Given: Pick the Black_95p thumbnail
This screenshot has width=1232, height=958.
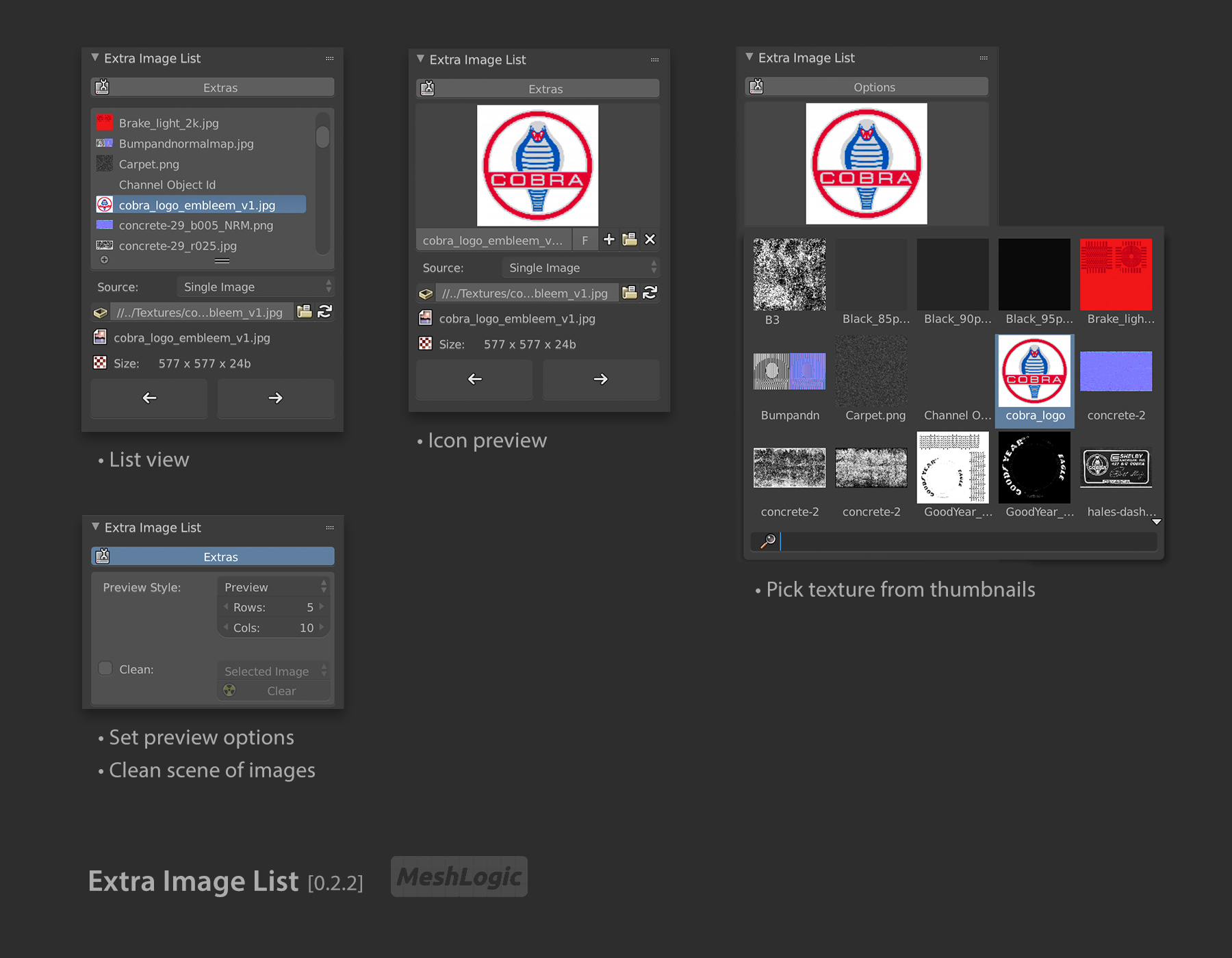Looking at the screenshot, I should pos(1034,282).
